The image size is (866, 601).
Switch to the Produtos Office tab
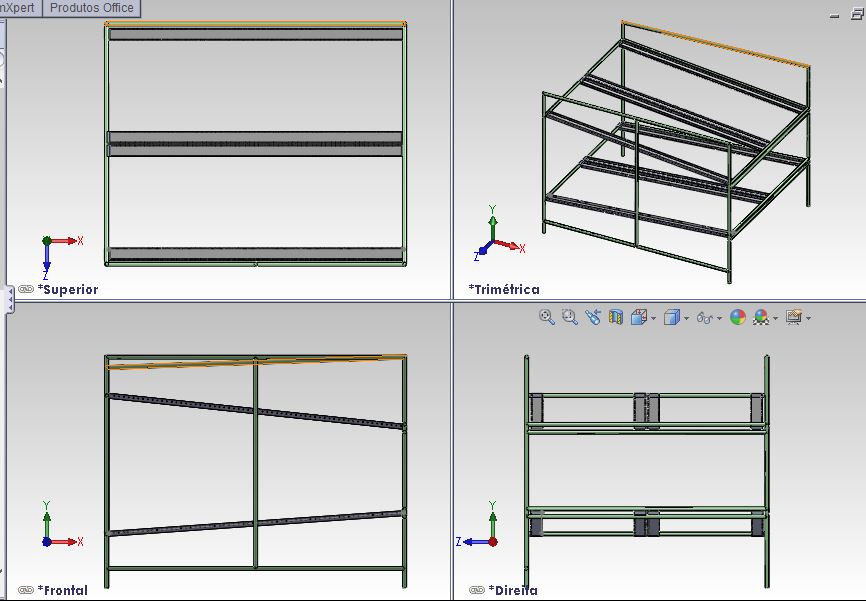pyautogui.click(x=91, y=7)
